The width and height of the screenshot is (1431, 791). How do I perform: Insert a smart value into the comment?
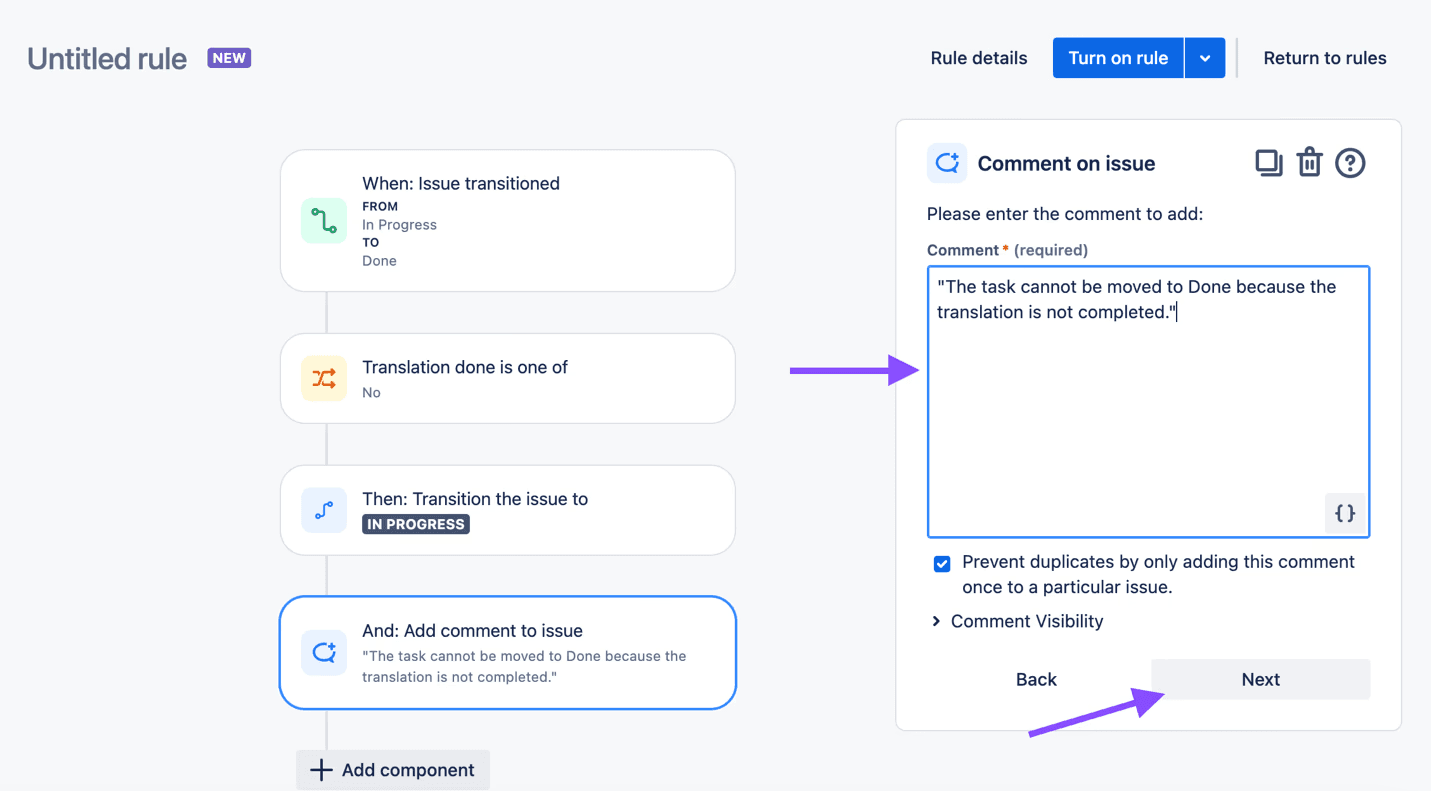pyautogui.click(x=1344, y=513)
